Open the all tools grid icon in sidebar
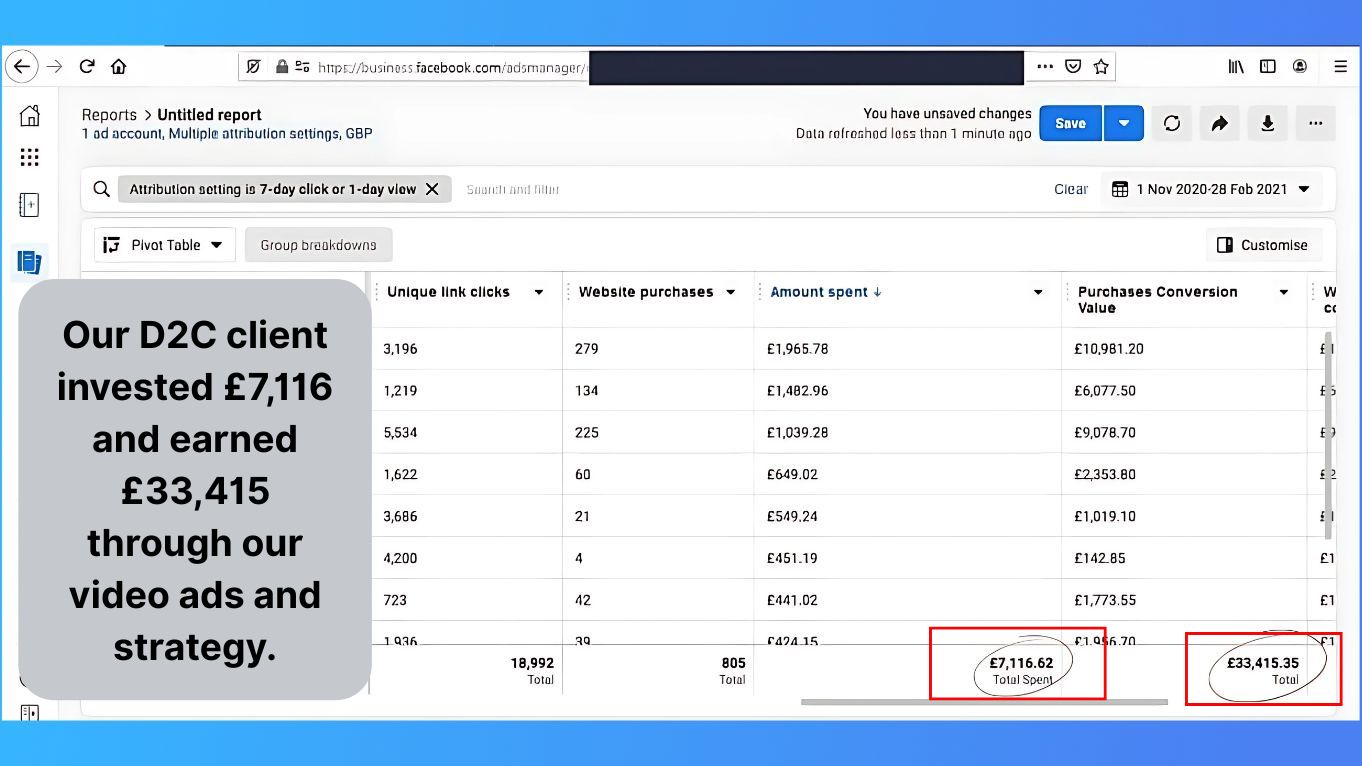 (x=30, y=158)
